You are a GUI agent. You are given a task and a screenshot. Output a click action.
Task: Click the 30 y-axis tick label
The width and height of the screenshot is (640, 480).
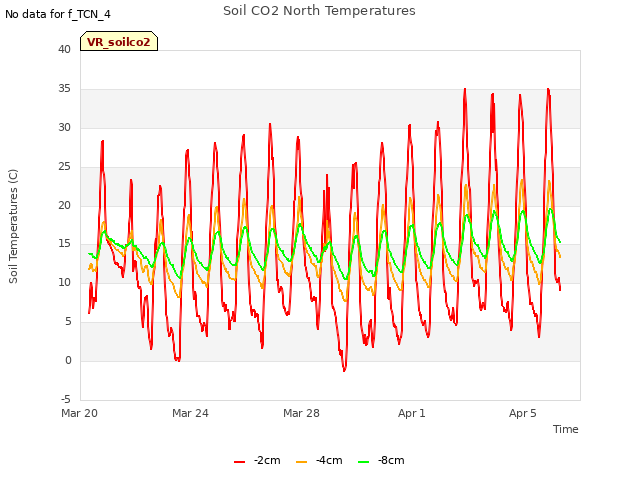64,127
